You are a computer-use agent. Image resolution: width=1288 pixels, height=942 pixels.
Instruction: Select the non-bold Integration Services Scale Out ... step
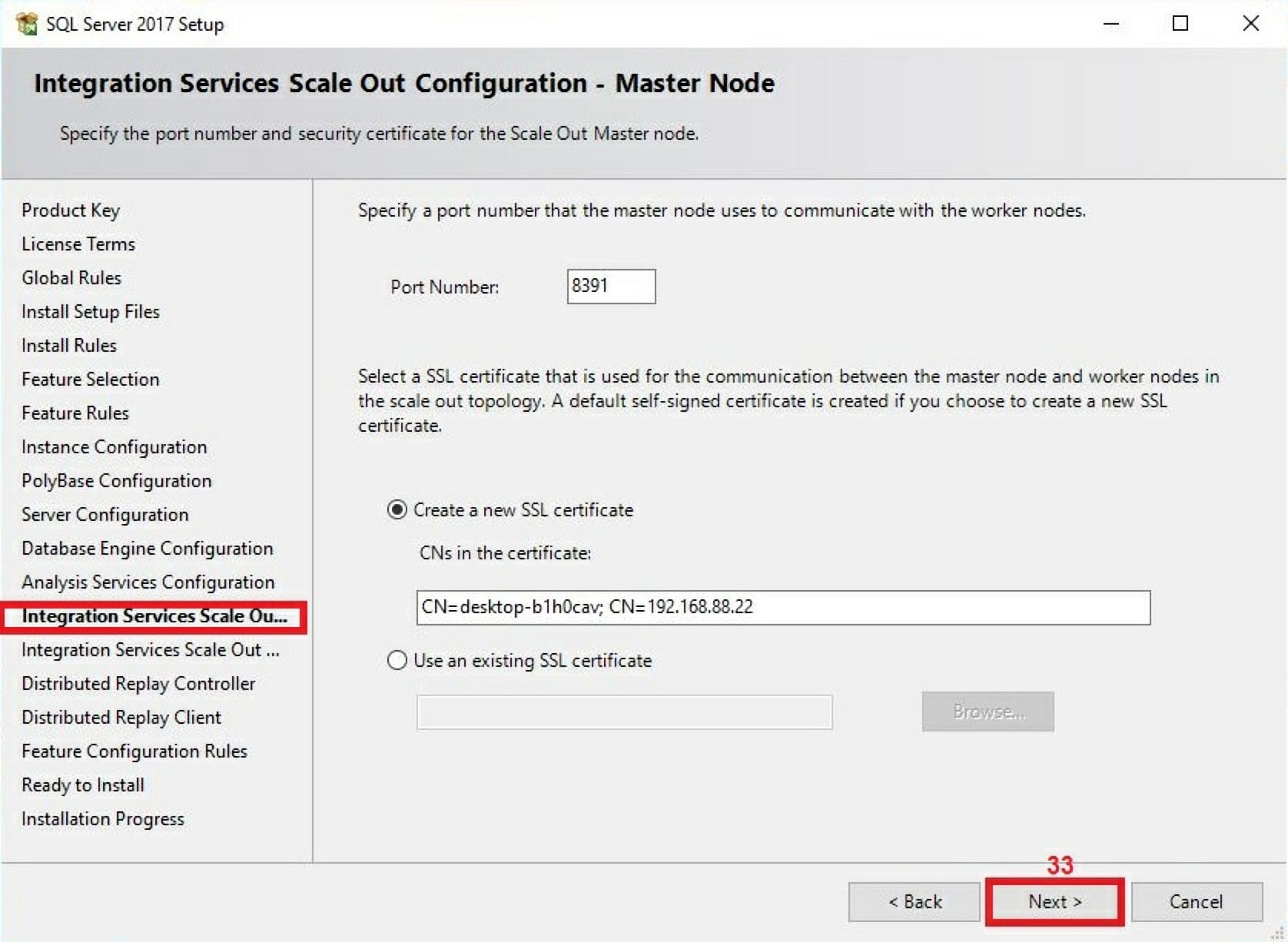(151, 650)
